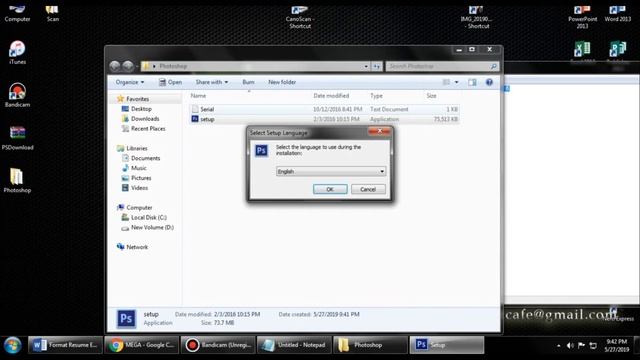Screen dimensions: 640x360
Task: Open Documents library
Action: click(145, 158)
